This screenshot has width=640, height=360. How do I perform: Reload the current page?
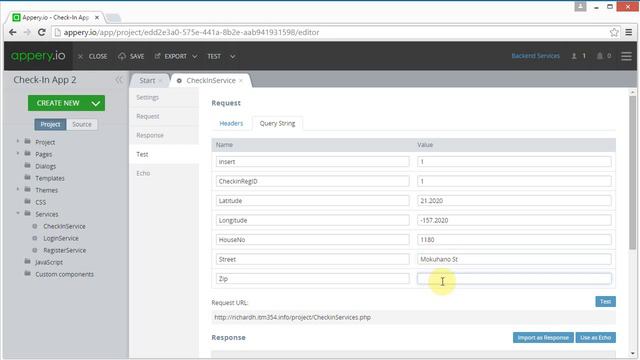[x=41, y=32]
